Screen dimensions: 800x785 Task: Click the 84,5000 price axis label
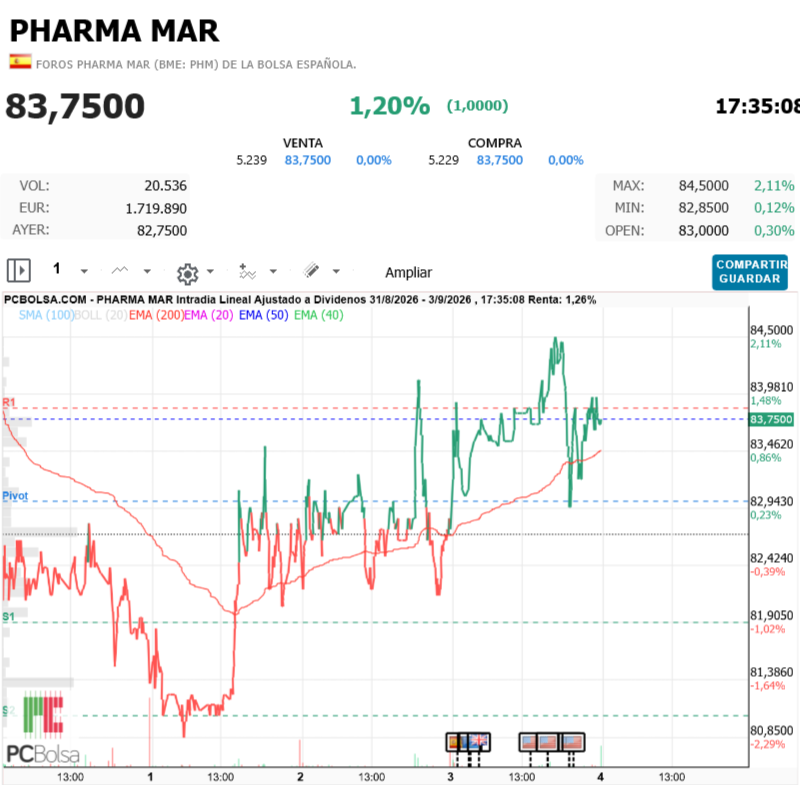tap(771, 330)
